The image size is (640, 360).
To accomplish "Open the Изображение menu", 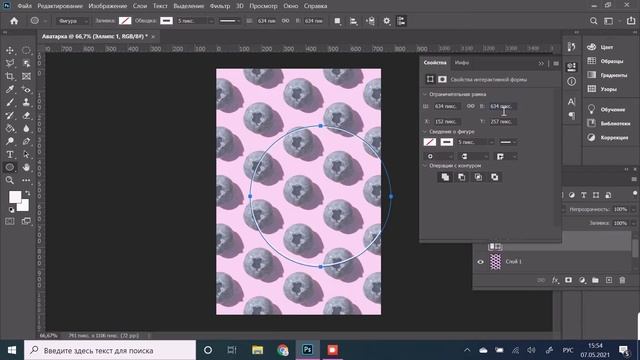I will click(x=108, y=6).
